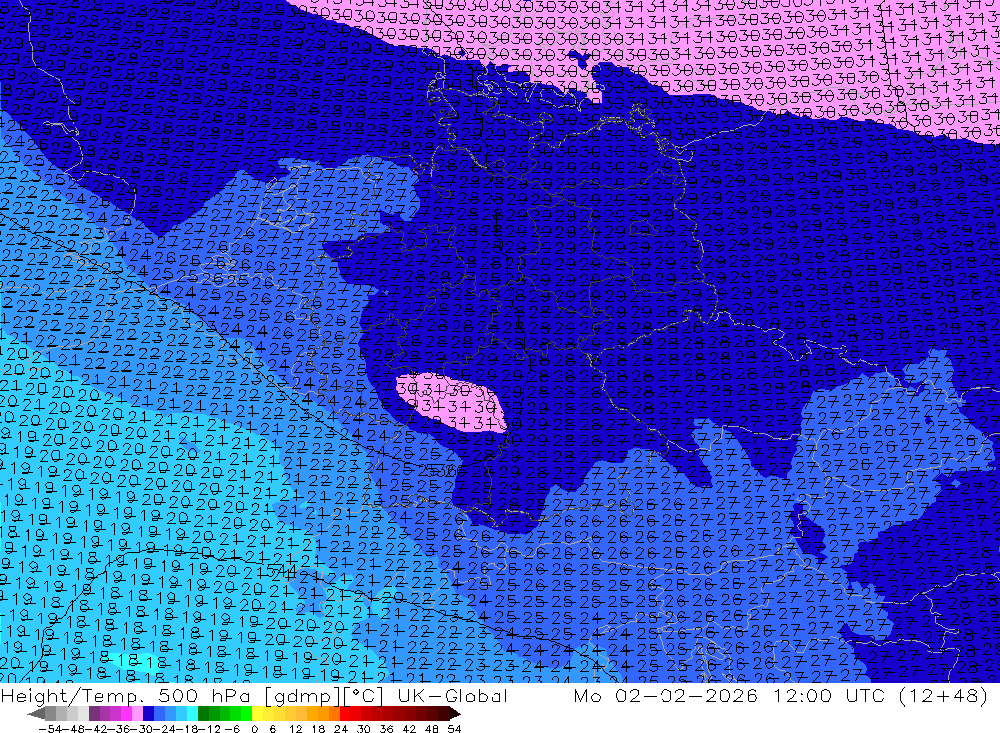1000x733 pixels.
Task: Click the '500' pressure level value
Action: (x=180, y=695)
